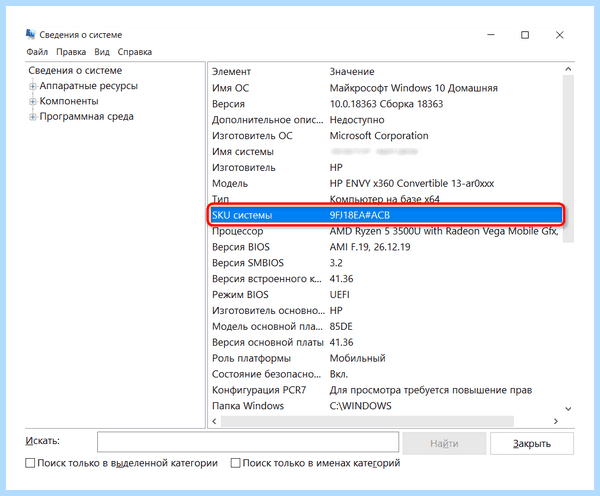600x496 pixels.
Task: Select the SKU системы row
Action: tap(386, 215)
